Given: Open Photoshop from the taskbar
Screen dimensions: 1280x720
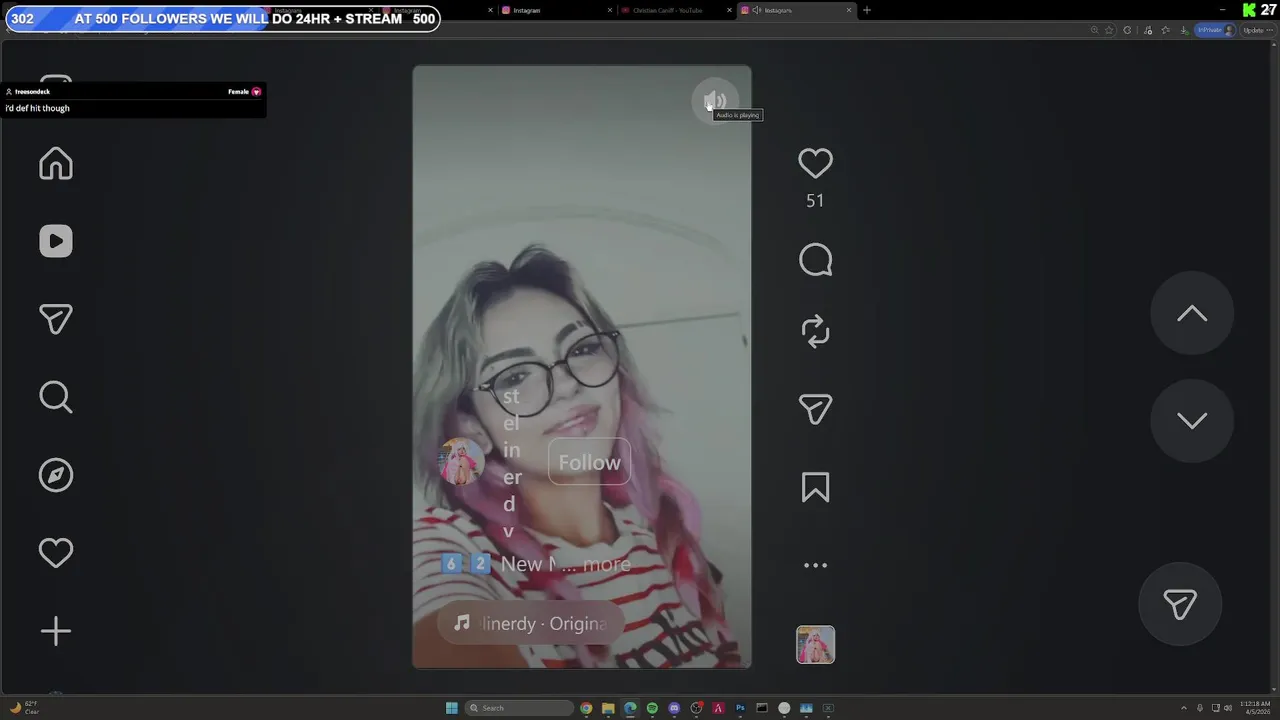Looking at the screenshot, I should (x=740, y=708).
